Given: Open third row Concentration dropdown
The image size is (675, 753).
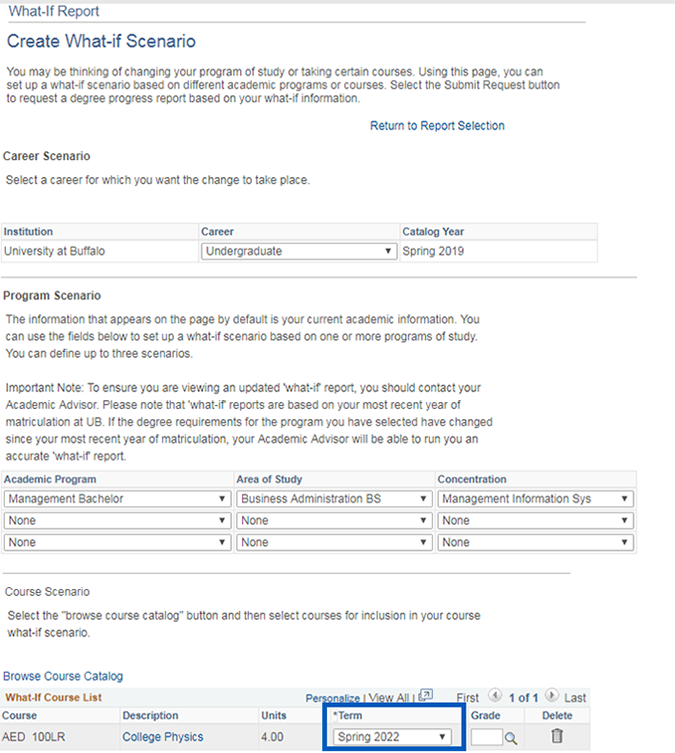Looking at the screenshot, I should (x=535, y=542).
